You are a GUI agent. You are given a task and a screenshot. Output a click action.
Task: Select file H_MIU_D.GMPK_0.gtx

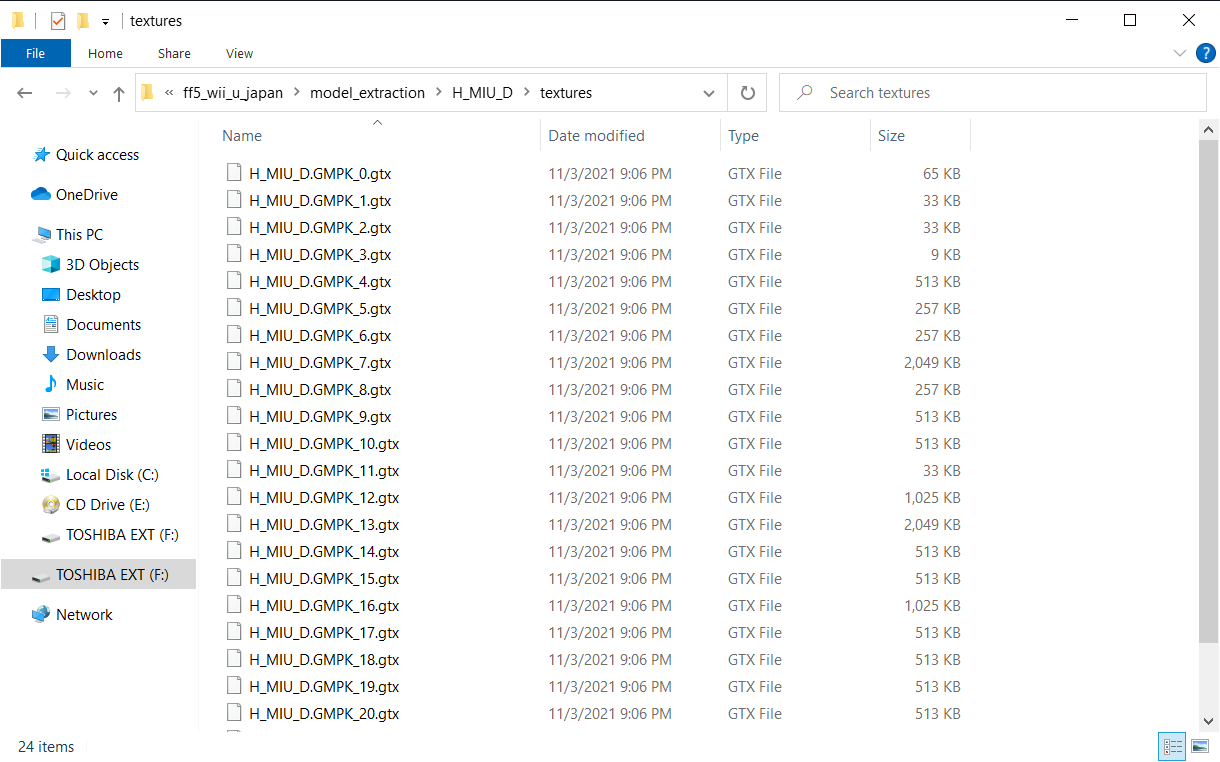(320, 173)
